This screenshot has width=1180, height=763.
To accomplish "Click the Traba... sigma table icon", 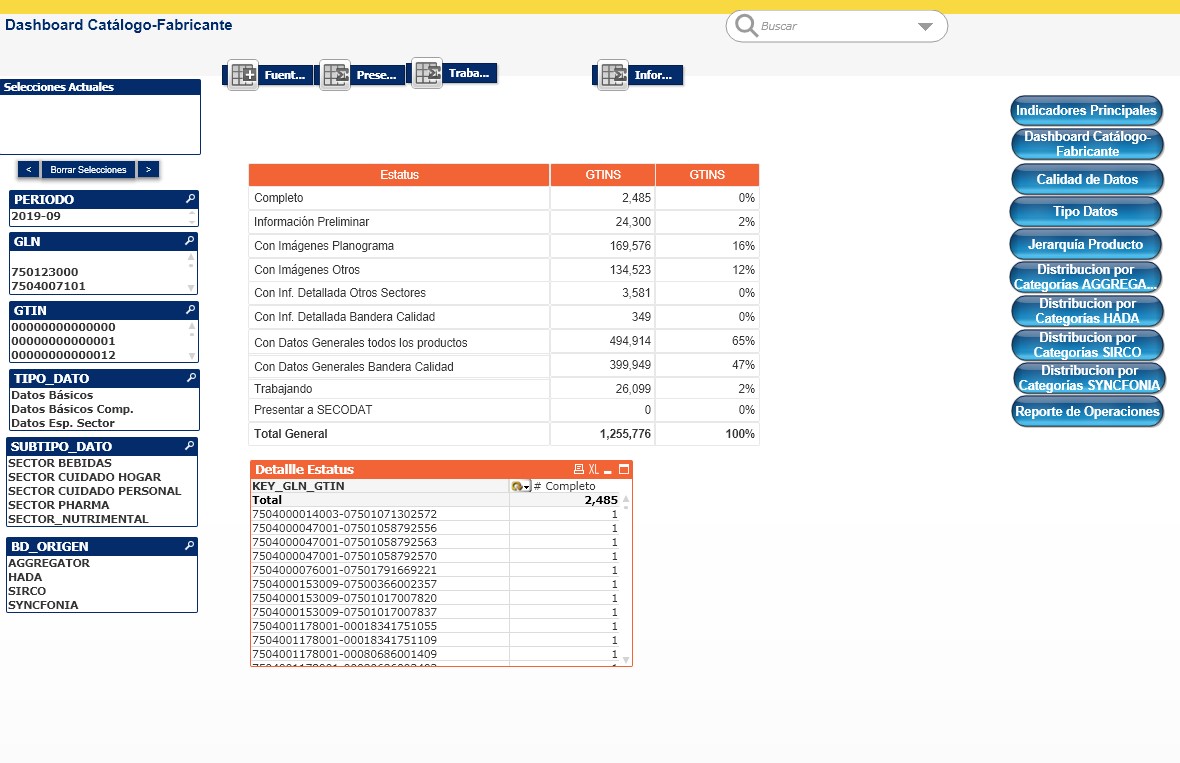I will point(427,73).
